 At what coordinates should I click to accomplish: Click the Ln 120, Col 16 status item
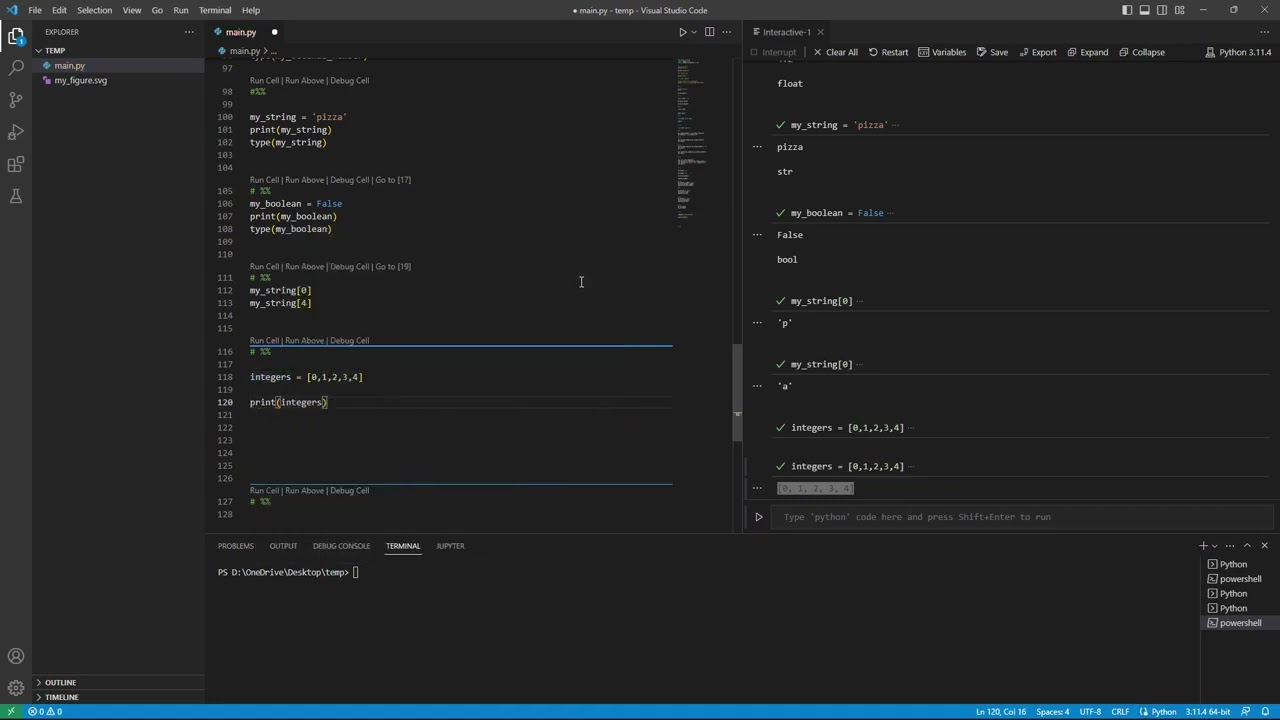[1001, 712]
